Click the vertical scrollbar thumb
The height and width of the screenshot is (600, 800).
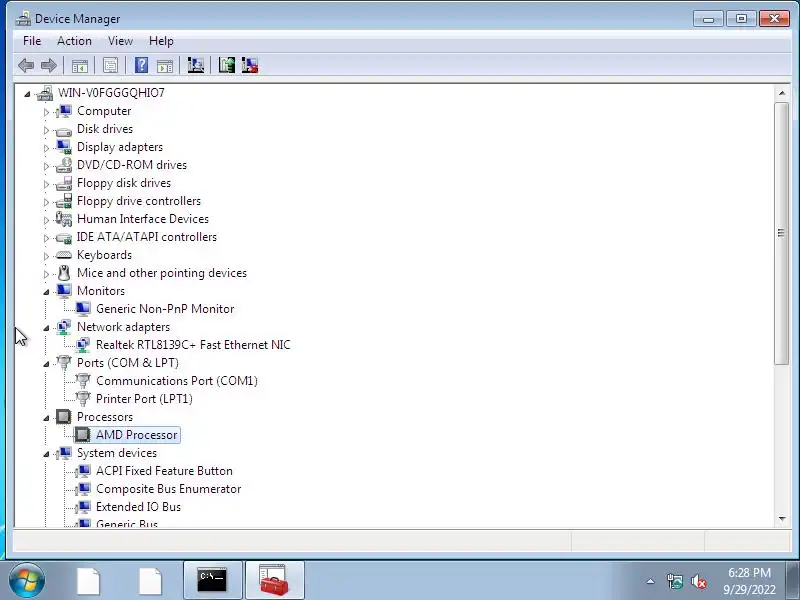pos(782,233)
